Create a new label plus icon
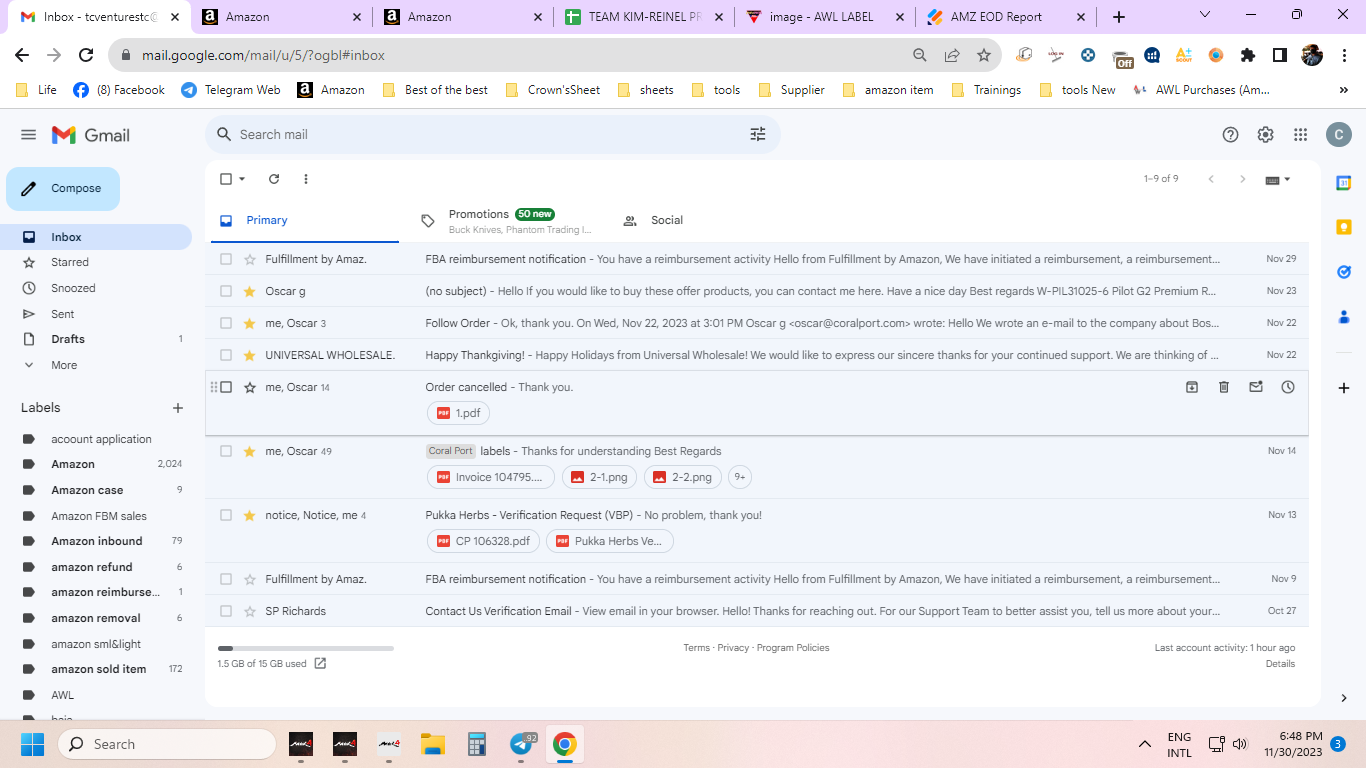1366x768 pixels. click(x=178, y=408)
